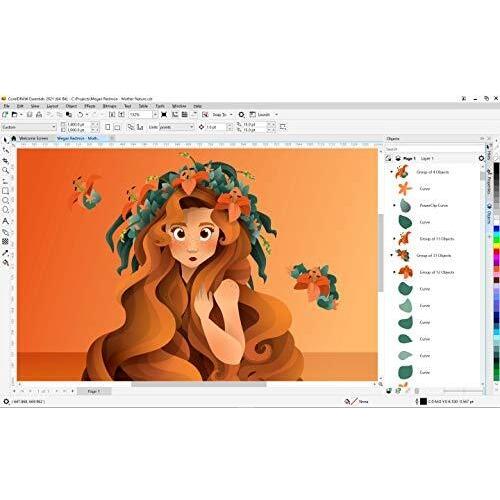Select the Crop tool
Viewport: 500px width, 500px height.
6,161
